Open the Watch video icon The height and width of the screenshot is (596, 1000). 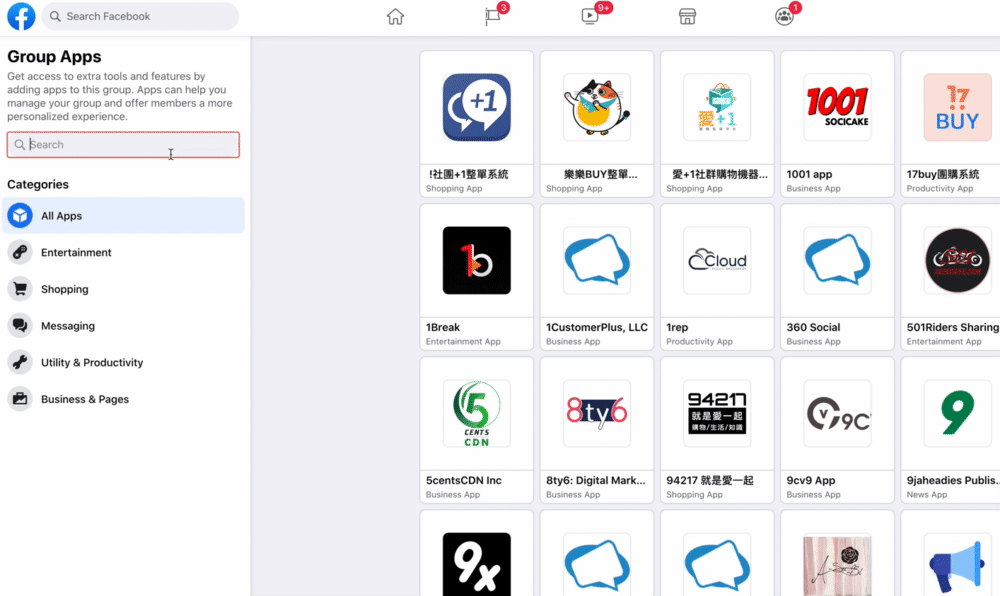click(589, 16)
